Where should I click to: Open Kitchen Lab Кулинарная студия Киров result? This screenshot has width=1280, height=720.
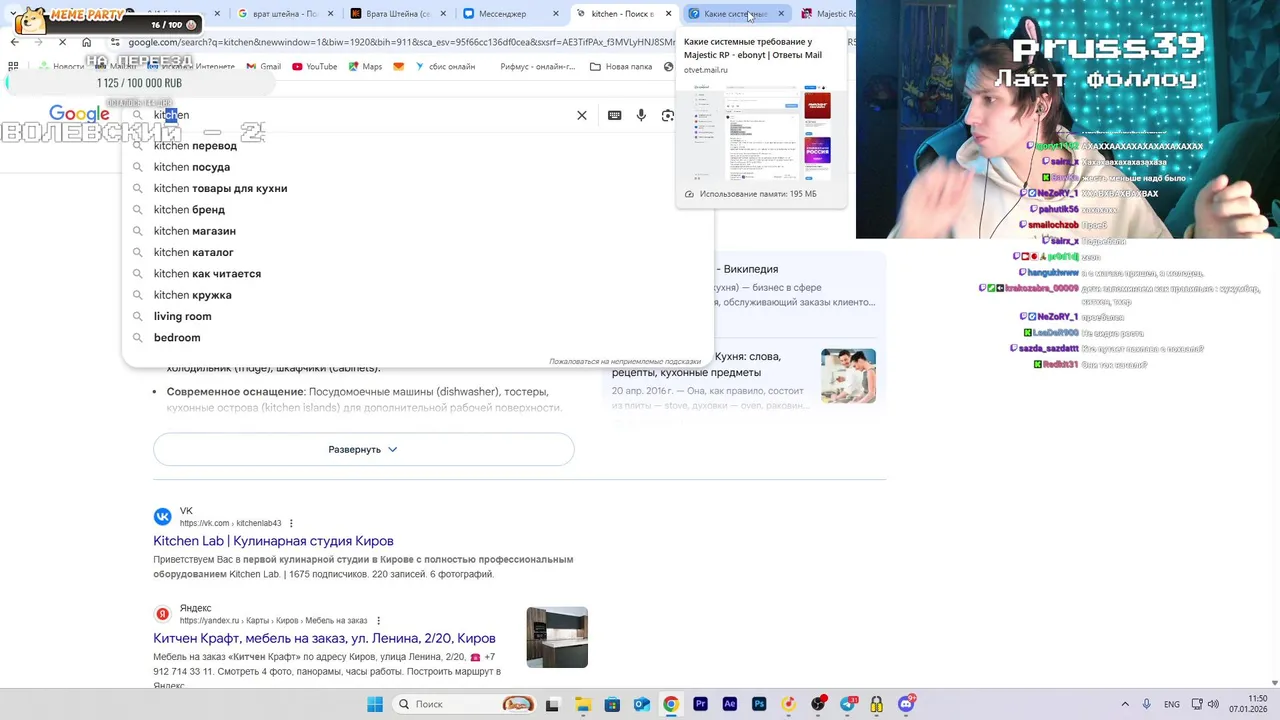(273, 541)
